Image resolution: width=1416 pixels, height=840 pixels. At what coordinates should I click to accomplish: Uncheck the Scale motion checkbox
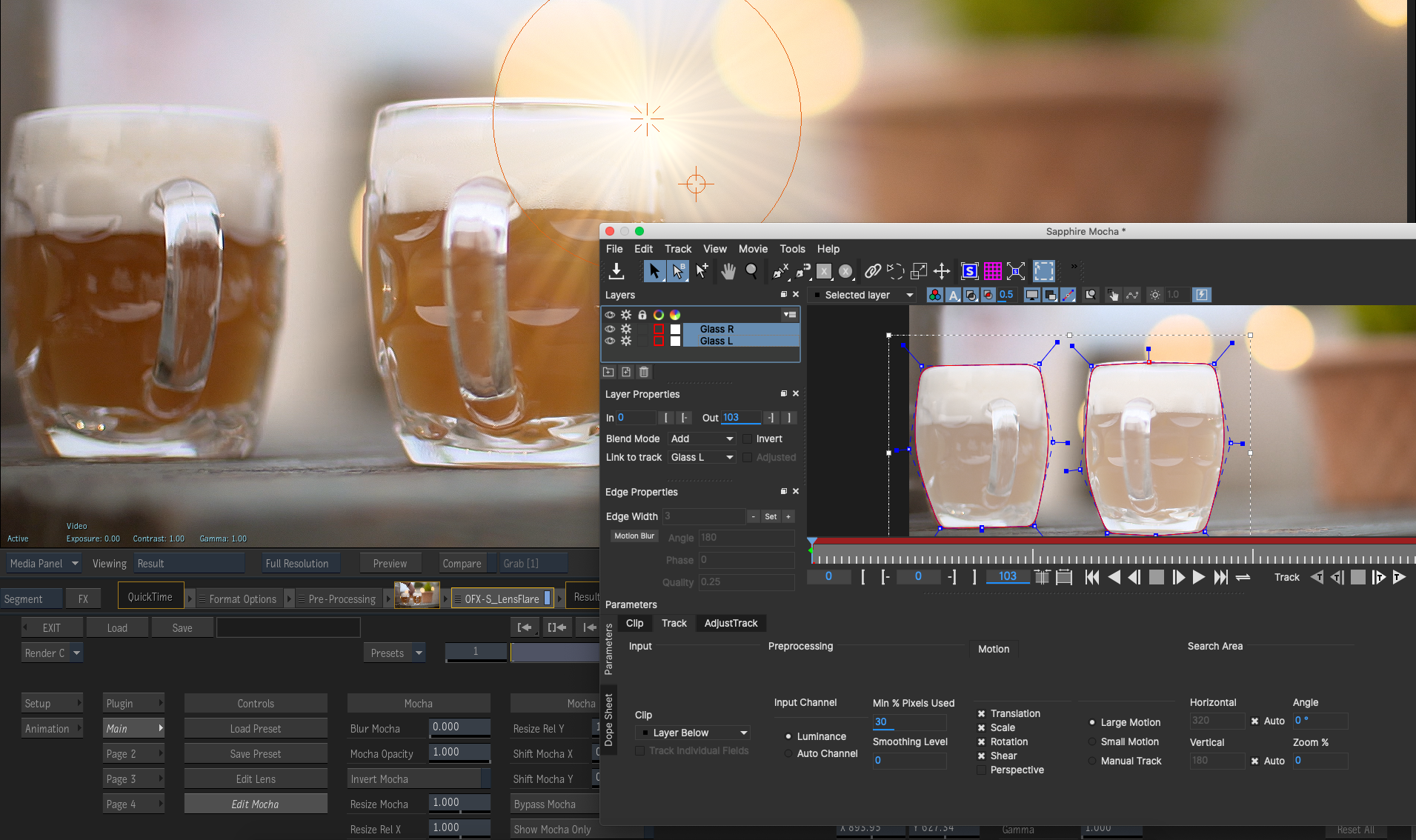click(x=981, y=728)
